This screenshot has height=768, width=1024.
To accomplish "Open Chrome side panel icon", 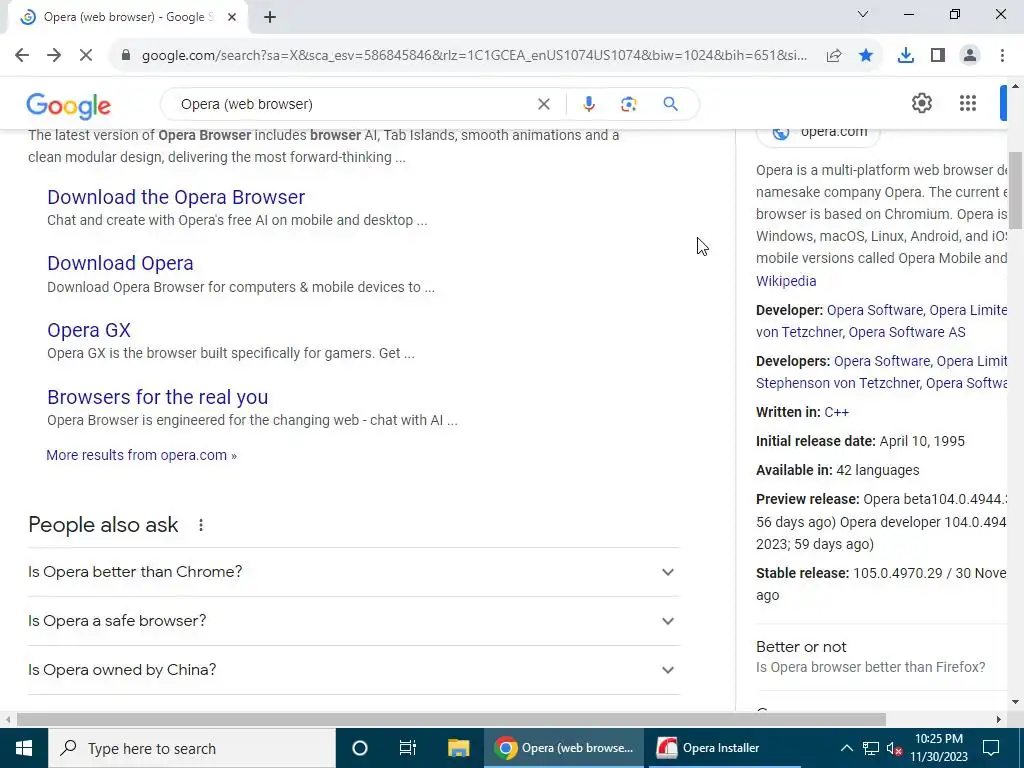I will [938, 56].
